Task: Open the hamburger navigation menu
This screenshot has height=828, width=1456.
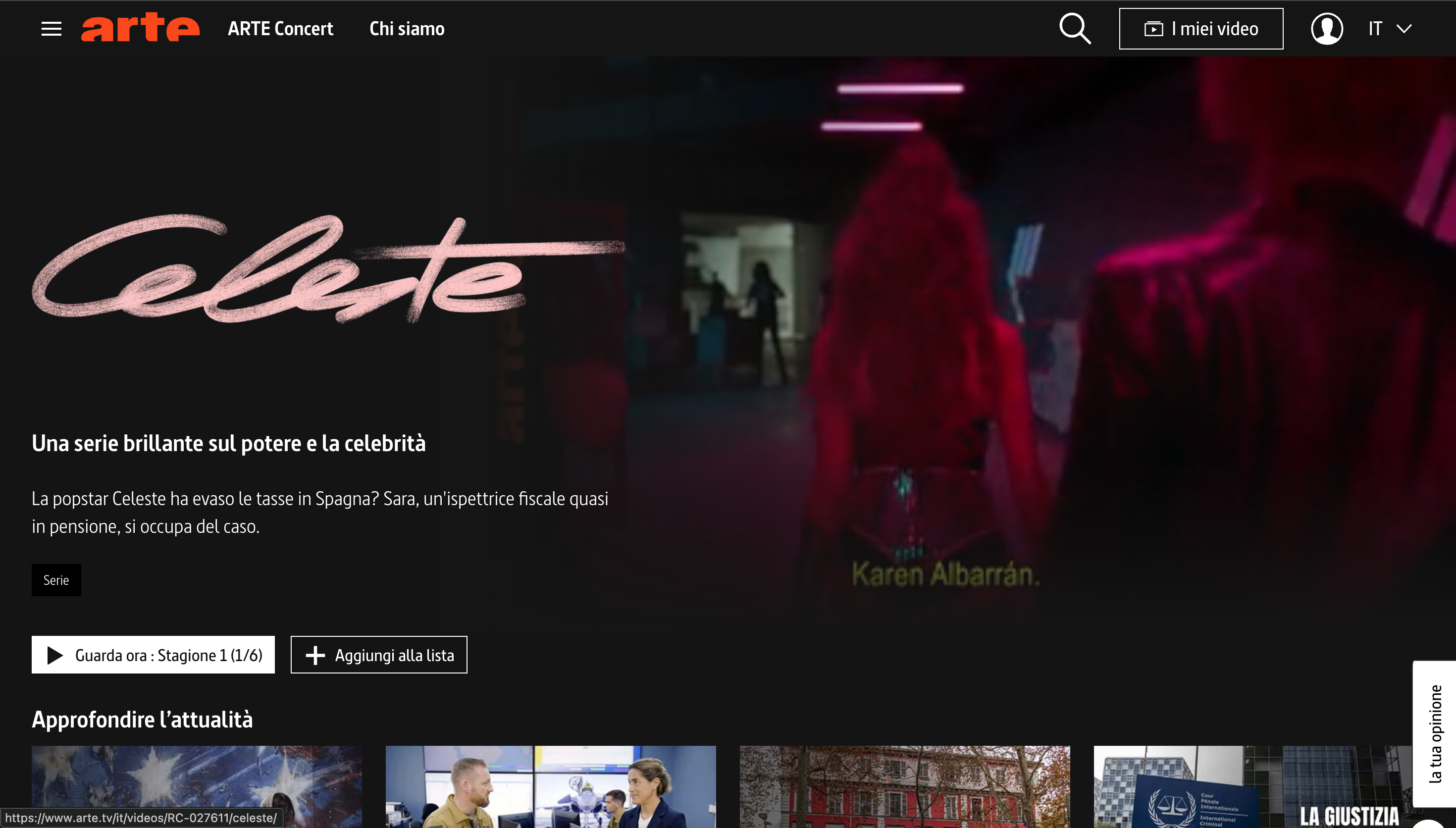Action: pos(51,28)
